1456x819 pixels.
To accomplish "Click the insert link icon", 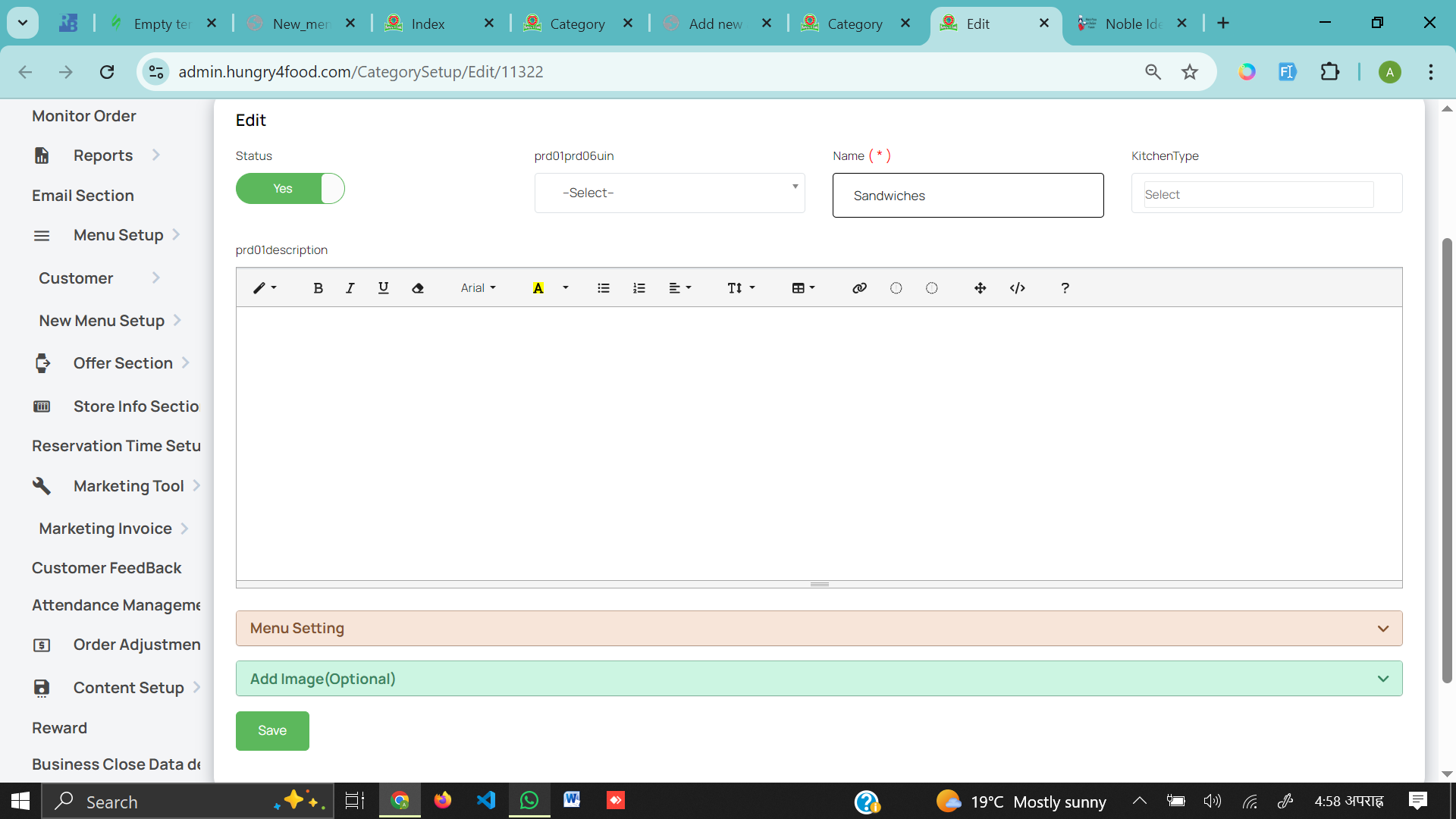I will click(859, 288).
